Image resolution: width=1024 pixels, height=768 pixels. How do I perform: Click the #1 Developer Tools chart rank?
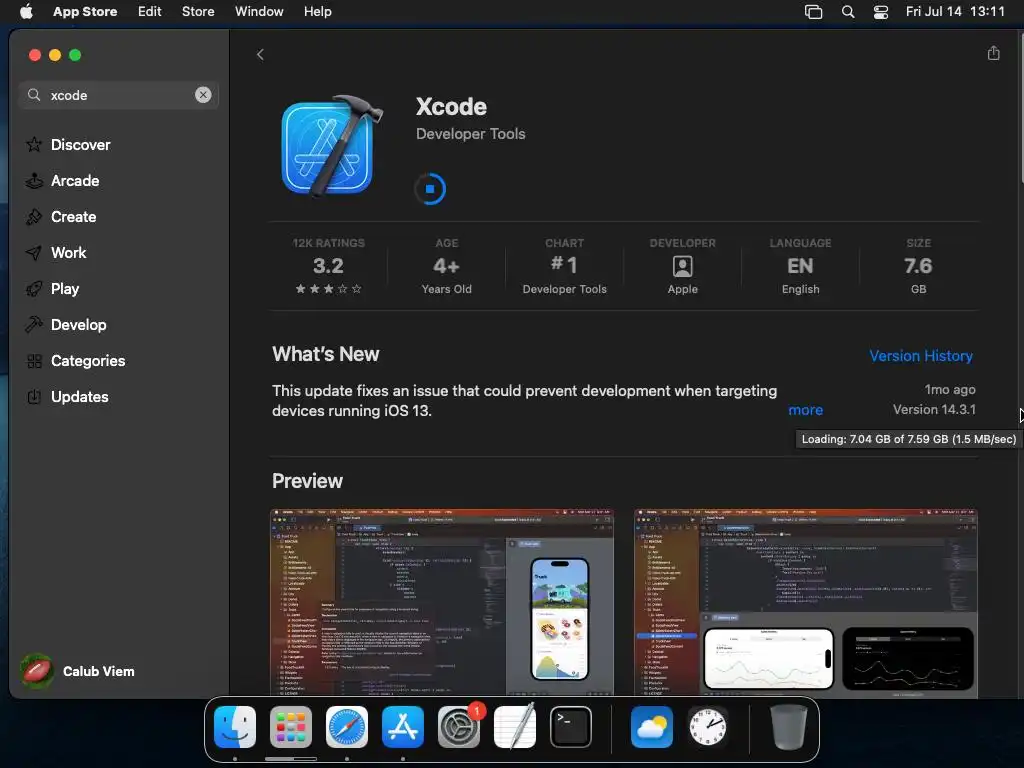564,266
